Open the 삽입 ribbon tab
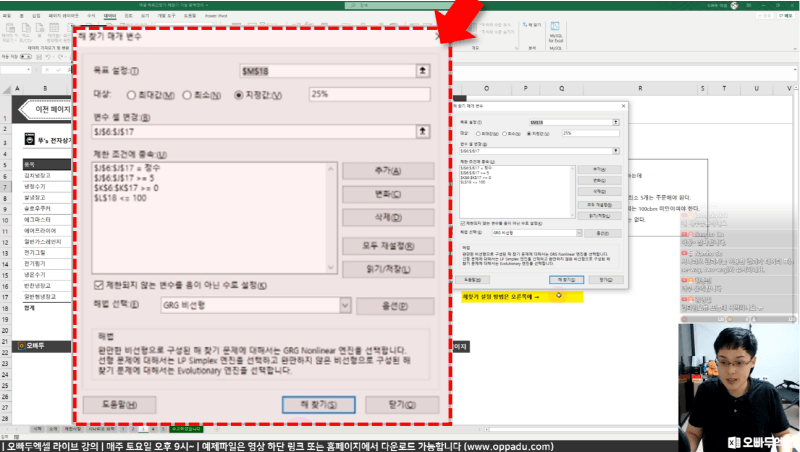This screenshot has height=452, width=800. coord(36,16)
